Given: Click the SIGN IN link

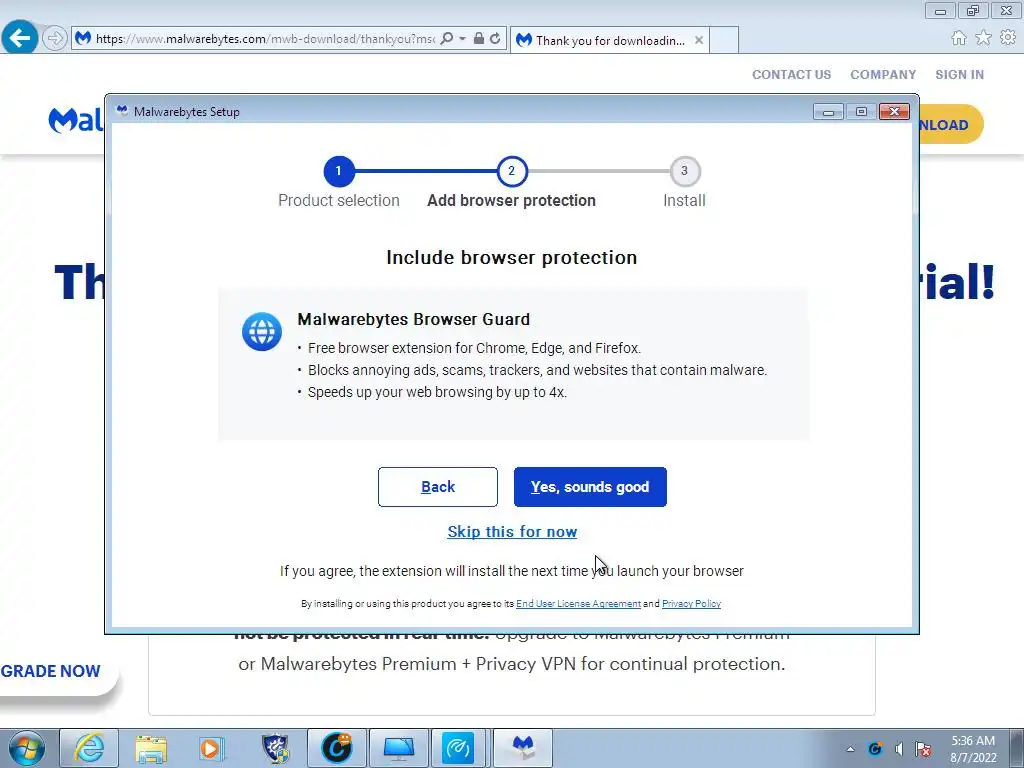Looking at the screenshot, I should (959, 74).
